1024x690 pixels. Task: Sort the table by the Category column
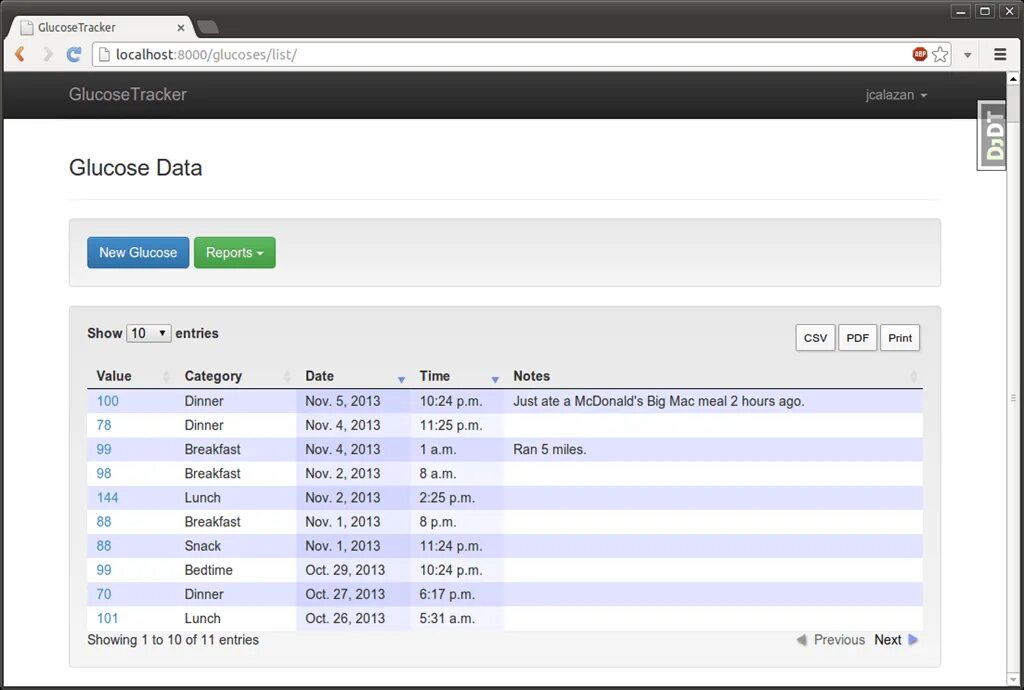click(x=236, y=376)
